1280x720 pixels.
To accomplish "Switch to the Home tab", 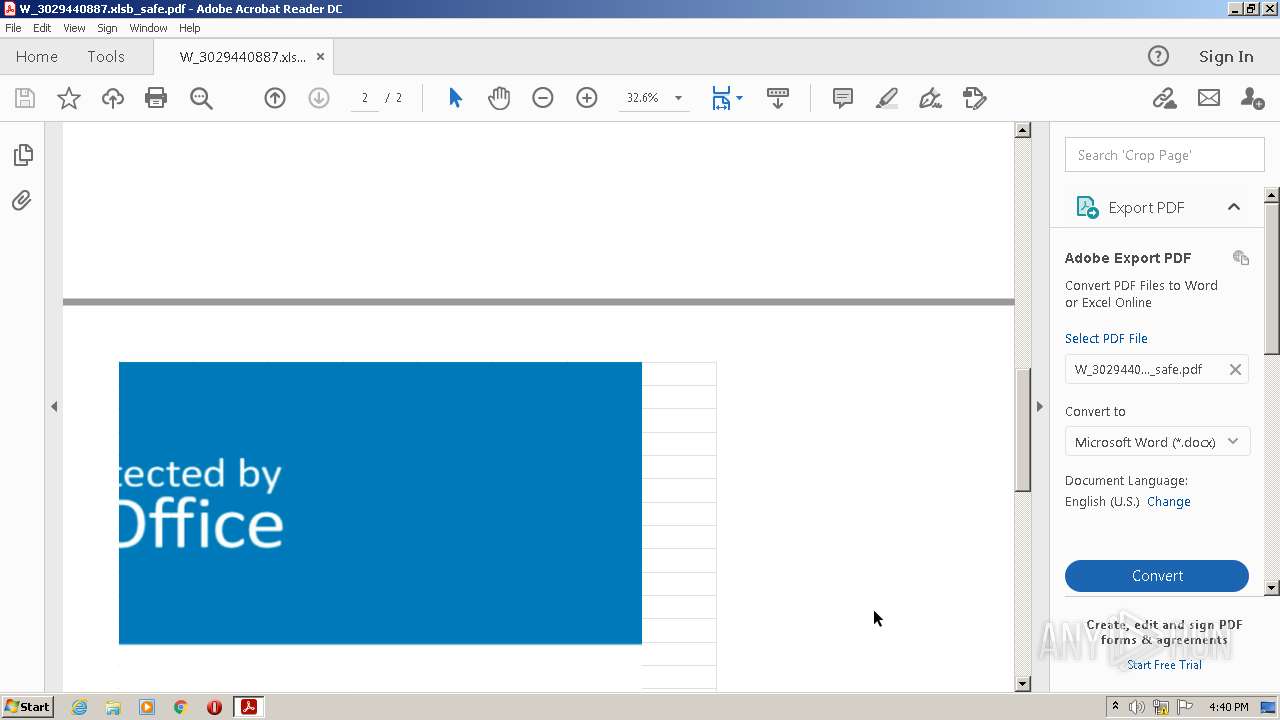I will click(37, 56).
